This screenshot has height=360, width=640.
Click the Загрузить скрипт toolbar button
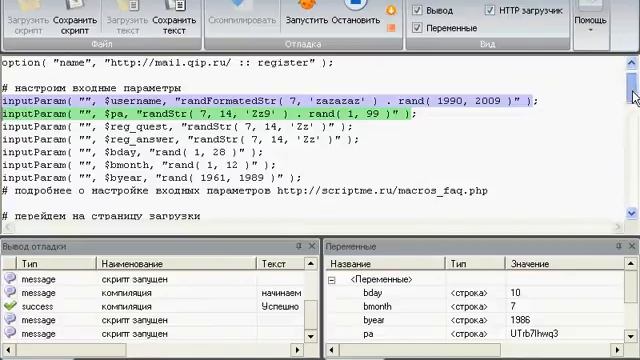(x=28, y=18)
